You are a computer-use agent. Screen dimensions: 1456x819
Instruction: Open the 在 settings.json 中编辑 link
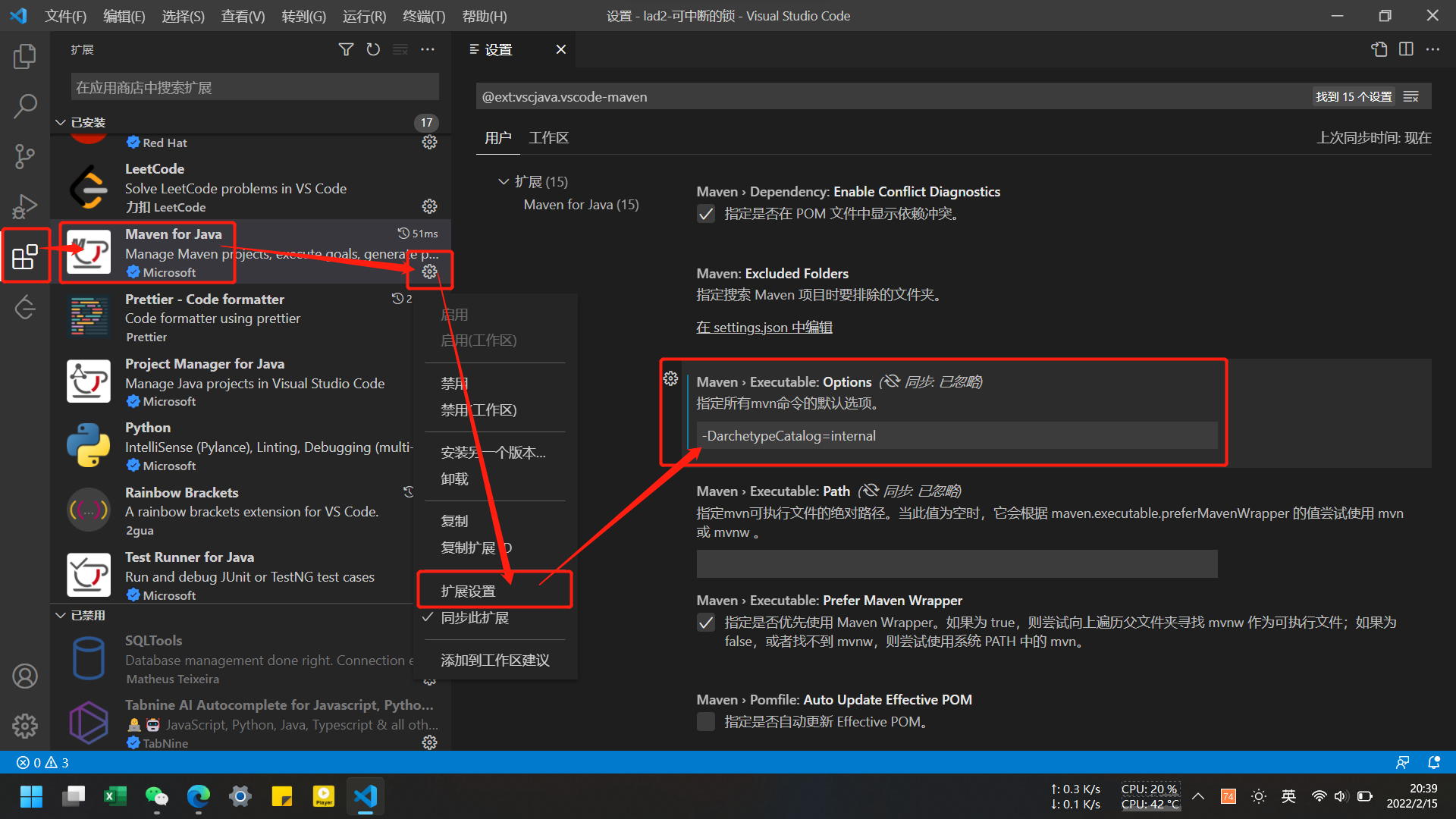click(x=764, y=327)
